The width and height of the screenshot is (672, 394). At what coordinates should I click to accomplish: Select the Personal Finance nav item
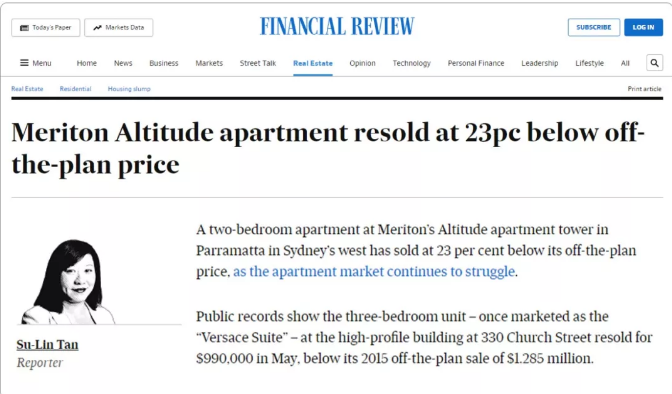coord(476,63)
